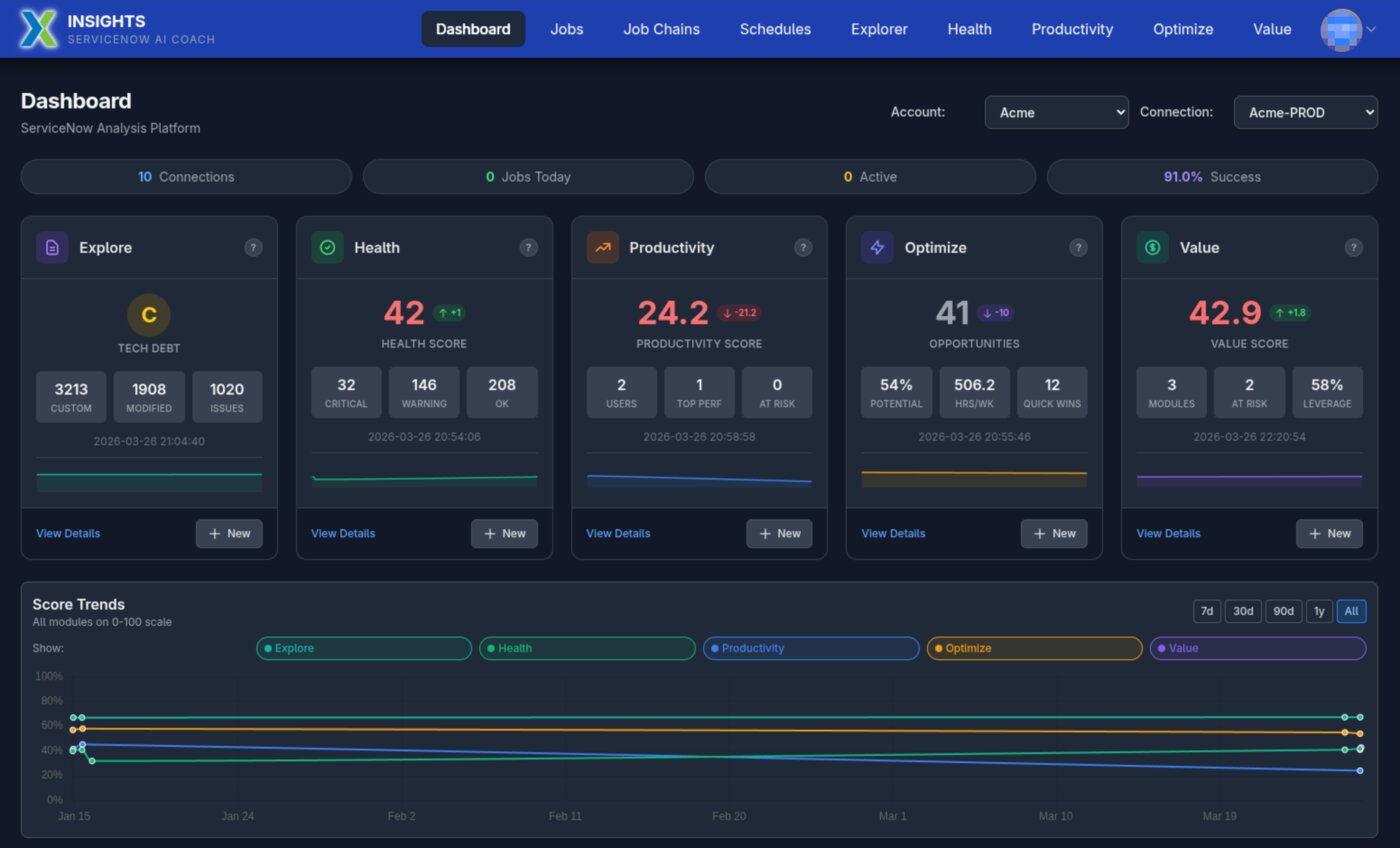1400x848 pixels.
Task: Toggle the Value series visibility
Action: 1258,648
